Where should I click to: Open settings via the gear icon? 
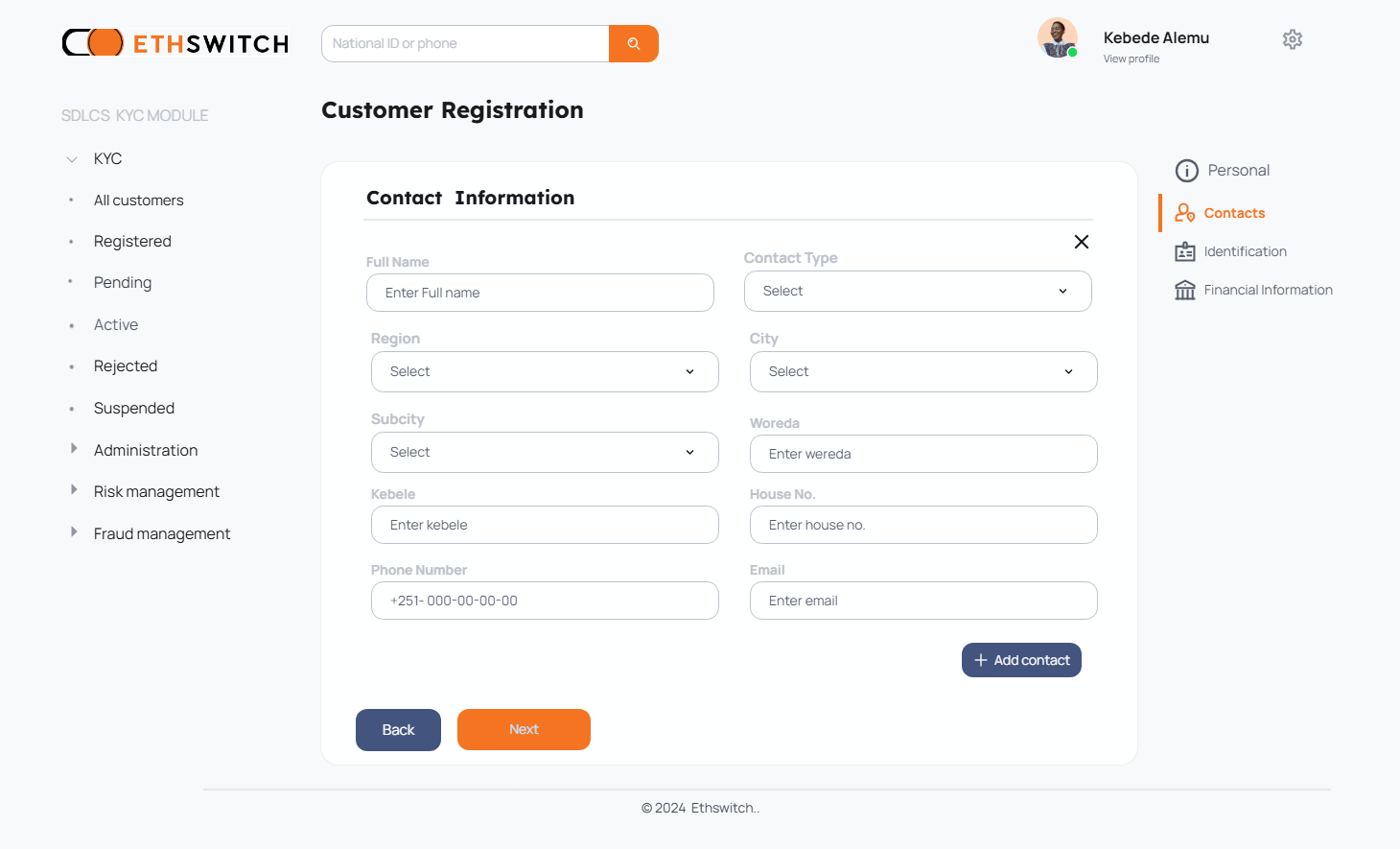1293,39
